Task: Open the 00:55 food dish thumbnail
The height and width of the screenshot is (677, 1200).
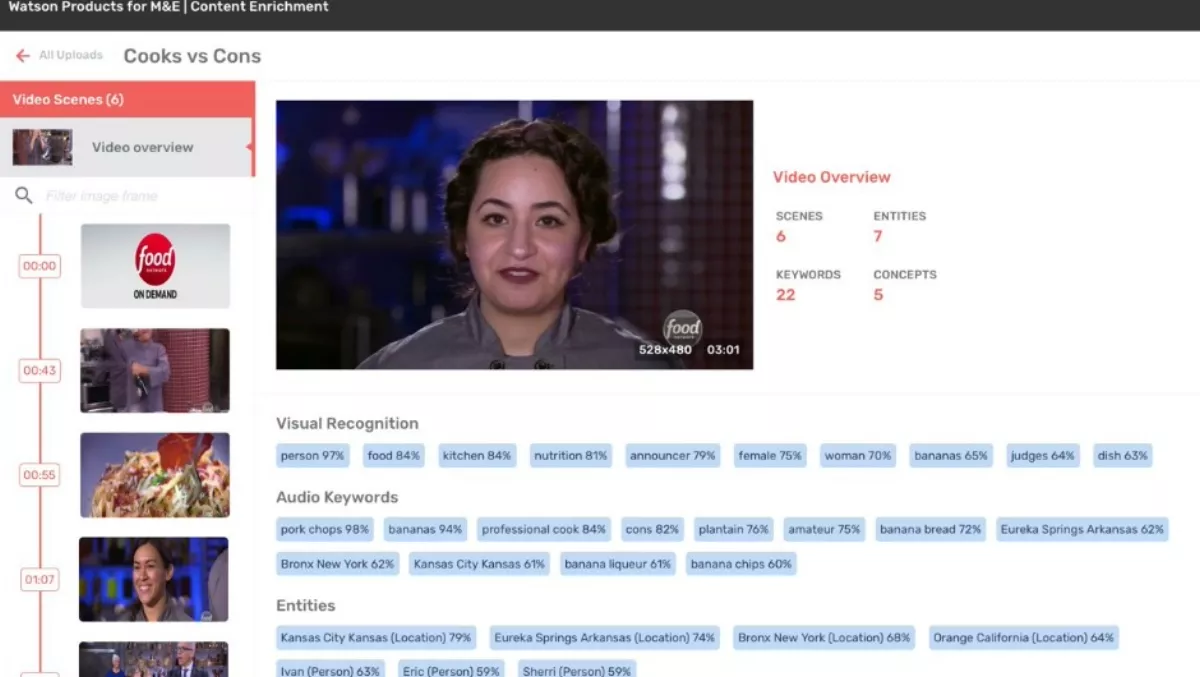Action: coord(155,475)
